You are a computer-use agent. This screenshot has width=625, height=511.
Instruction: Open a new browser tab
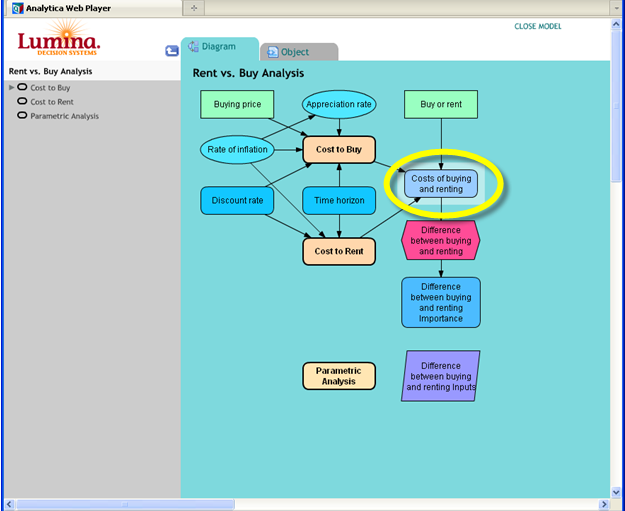pos(194,8)
